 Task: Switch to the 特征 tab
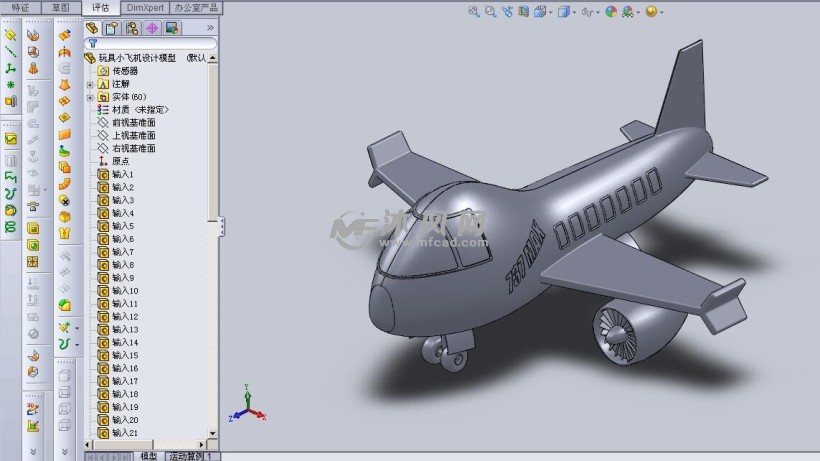(x=20, y=7)
